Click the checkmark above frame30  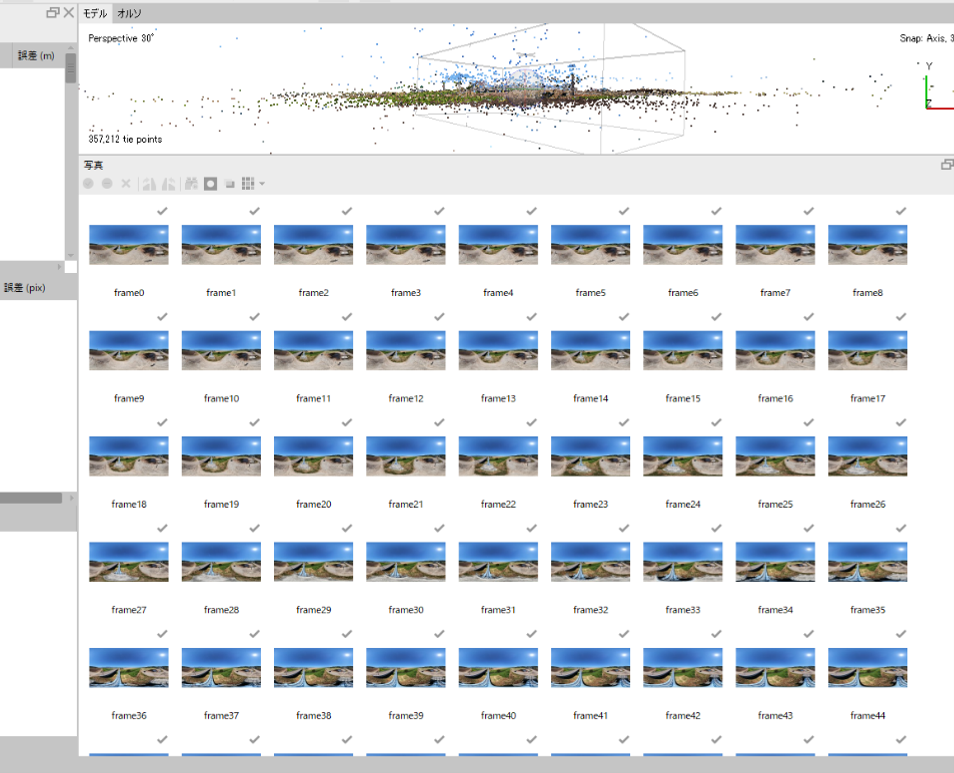[x=439, y=529]
